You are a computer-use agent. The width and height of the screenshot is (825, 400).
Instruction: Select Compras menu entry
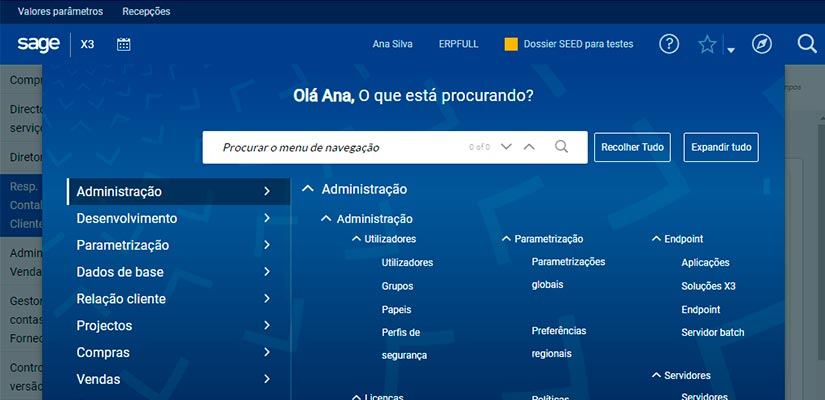click(x=179, y=352)
